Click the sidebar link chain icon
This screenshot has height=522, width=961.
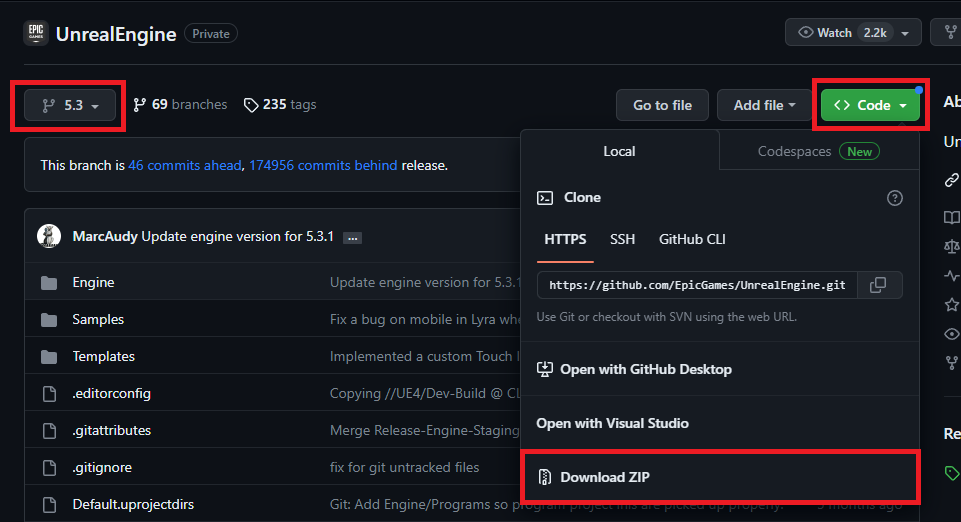[951, 180]
